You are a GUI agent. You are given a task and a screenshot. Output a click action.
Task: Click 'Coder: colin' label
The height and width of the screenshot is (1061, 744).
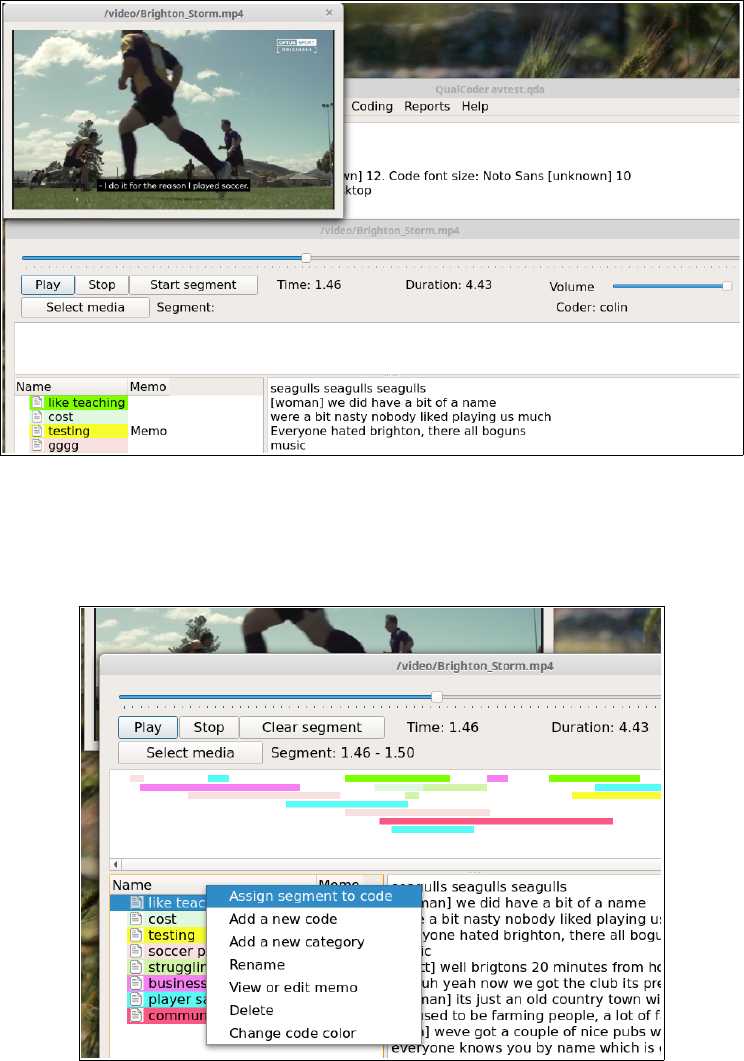click(x=592, y=307)
